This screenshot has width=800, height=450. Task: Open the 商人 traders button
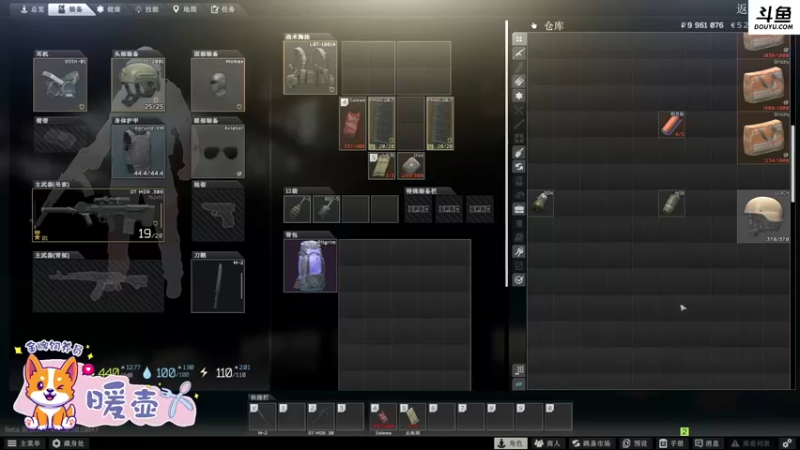click(547, 443)
